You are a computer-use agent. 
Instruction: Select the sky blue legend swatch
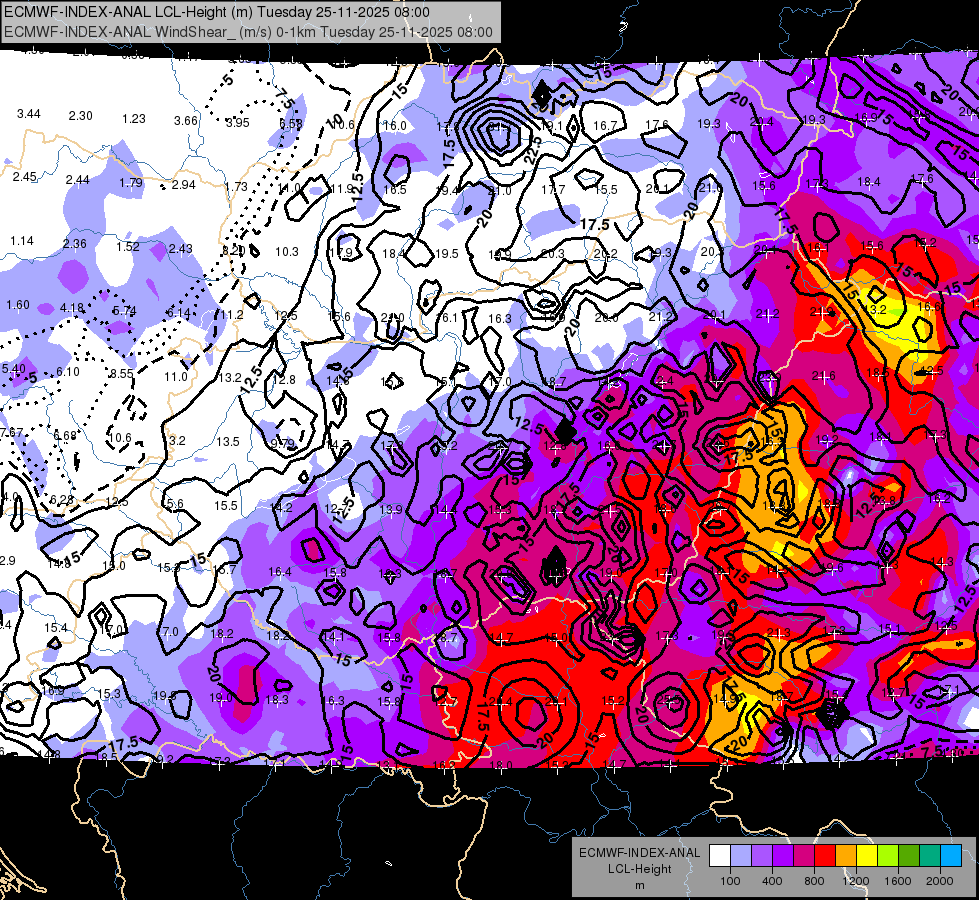tap(952, 856)
